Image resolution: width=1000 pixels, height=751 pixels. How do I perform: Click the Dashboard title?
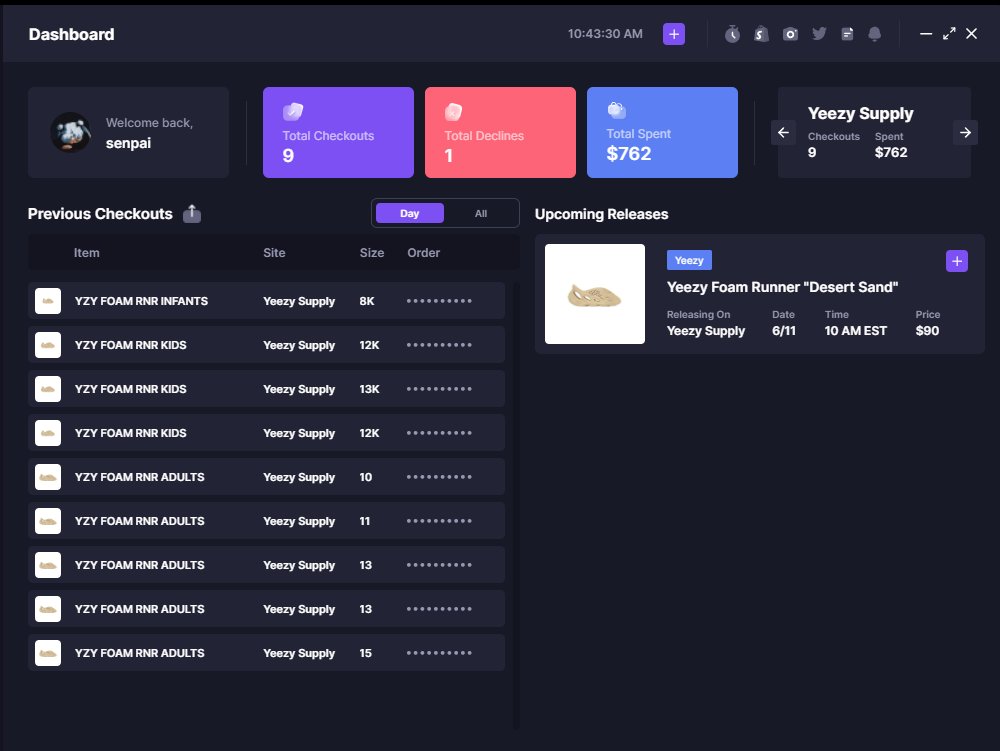[x=71, y=34]
